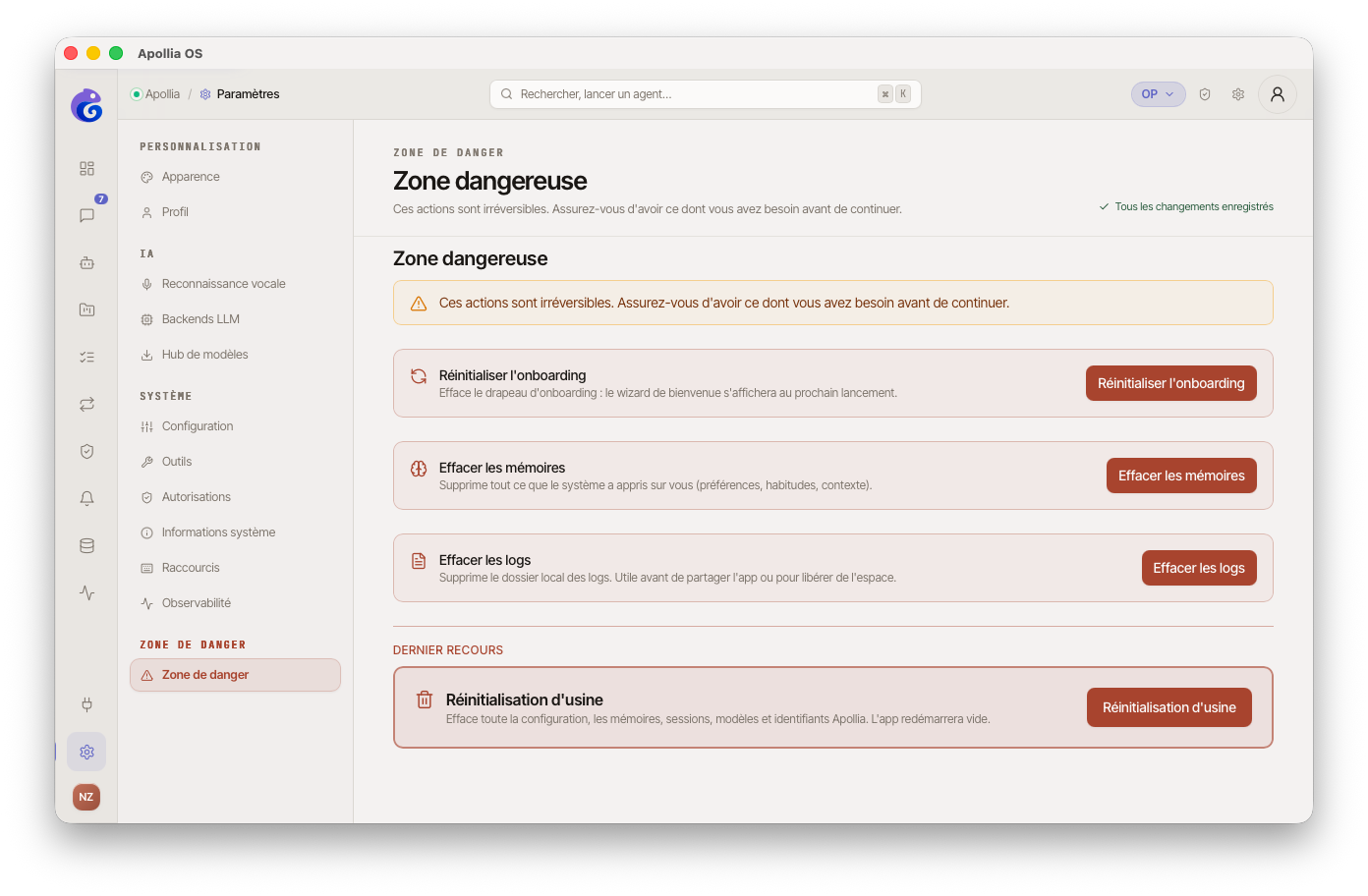Image resolution: width=1368 pixels, height=896 pixels.
Task: Click the refresh icon beside Réinitialiser l'onboarding
Action: click(419, 376)
